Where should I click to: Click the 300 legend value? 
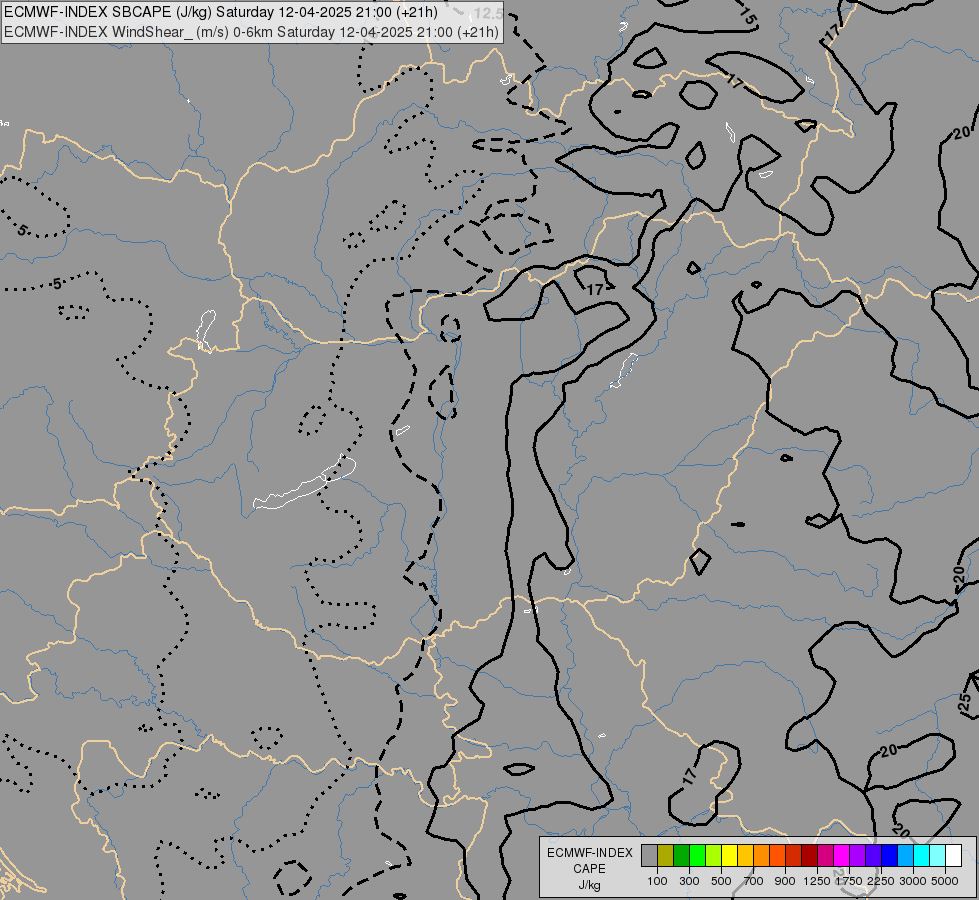click(x=689, y=881)
